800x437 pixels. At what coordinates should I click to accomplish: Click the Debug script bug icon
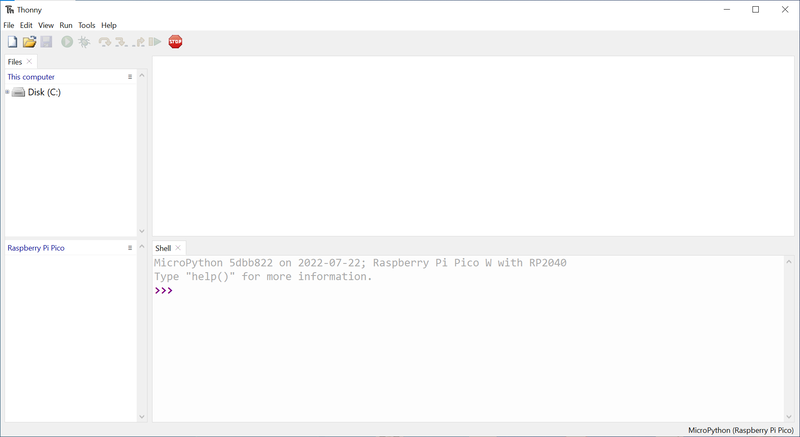pos(84,42)
